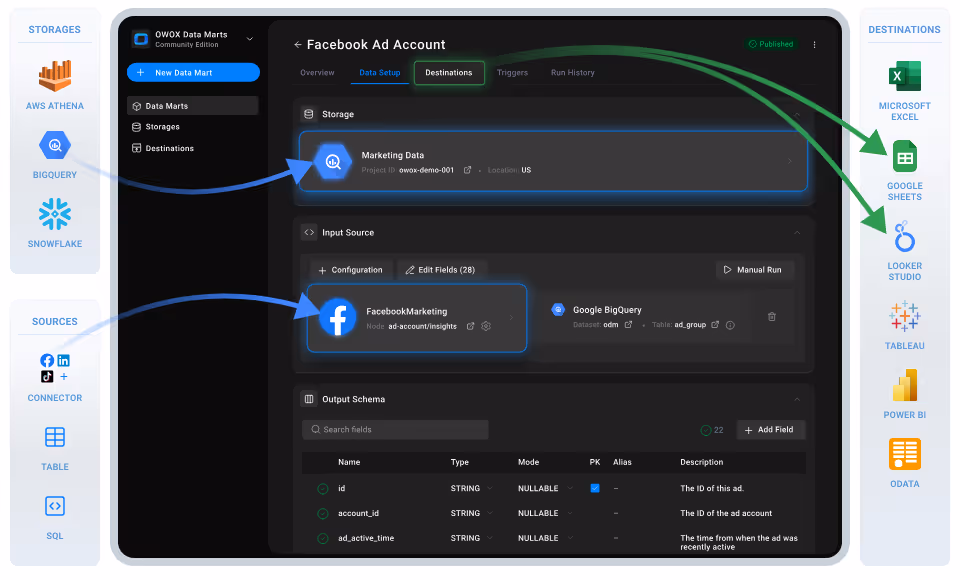Open the Run History tab
The width and height of the screenshot is (960, 580).
click(573, 72)
